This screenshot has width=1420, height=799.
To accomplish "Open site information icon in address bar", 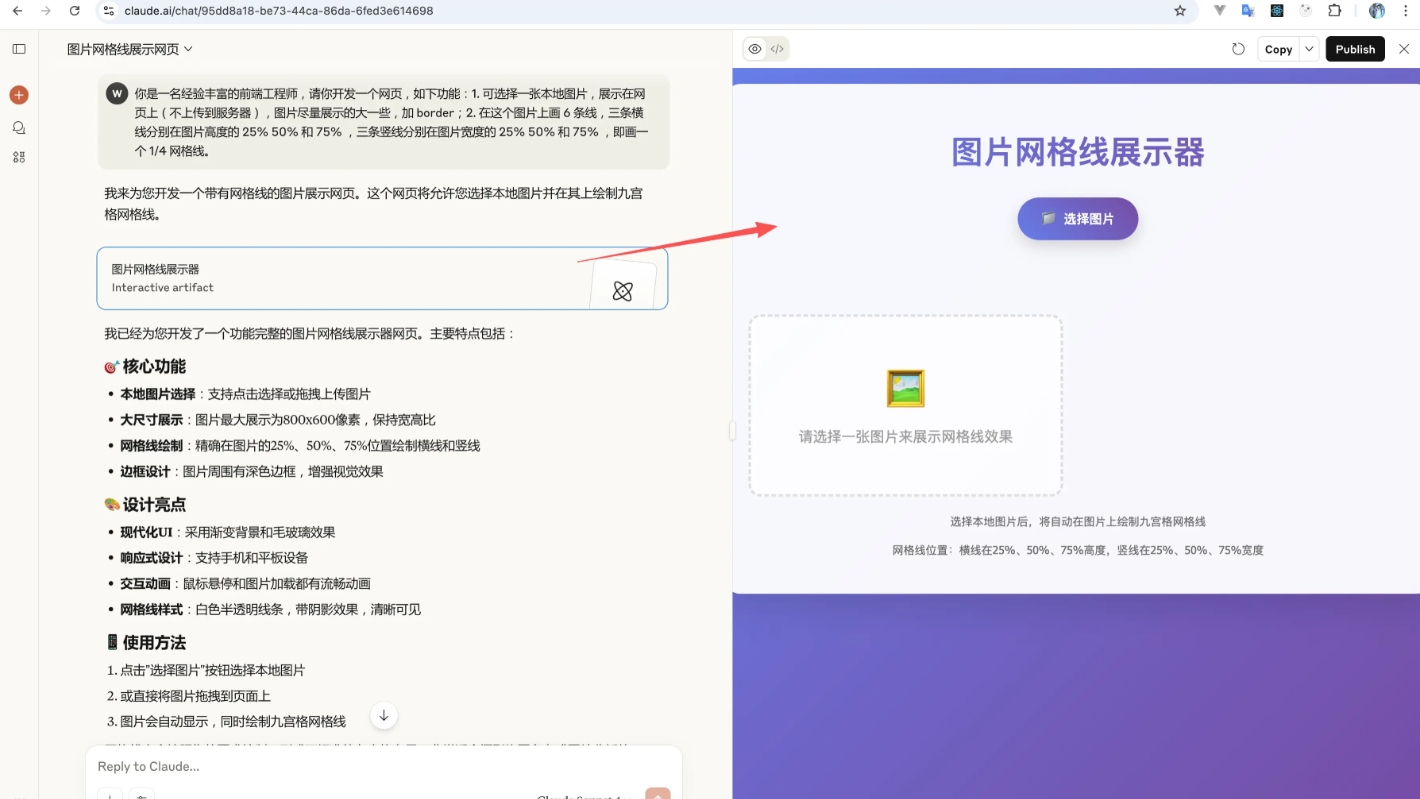I will (x=109, y=11).
